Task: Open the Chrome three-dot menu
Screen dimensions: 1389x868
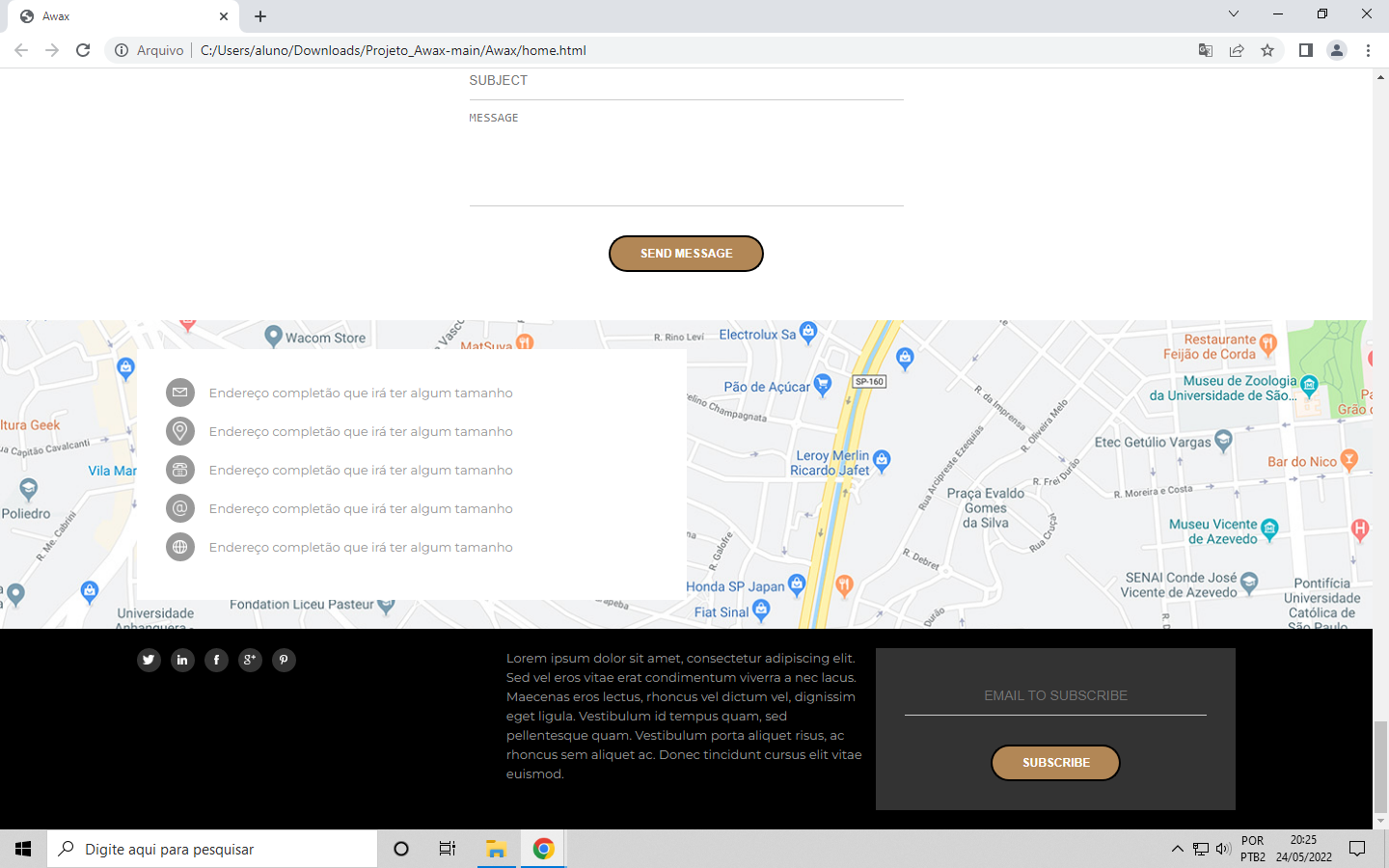Action: [1369, 50]
